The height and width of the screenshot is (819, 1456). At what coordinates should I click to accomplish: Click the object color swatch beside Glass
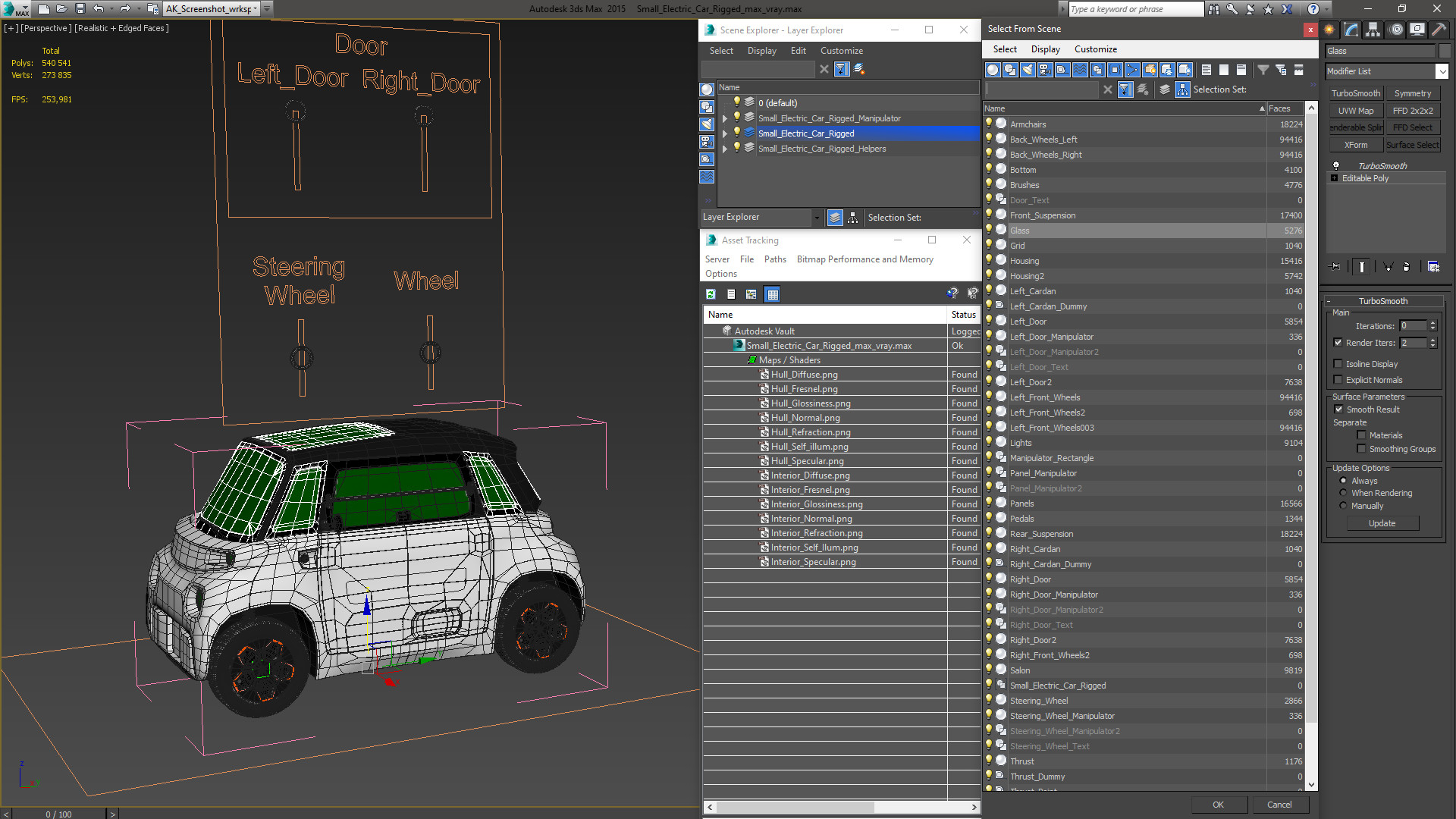(1444, 51)
